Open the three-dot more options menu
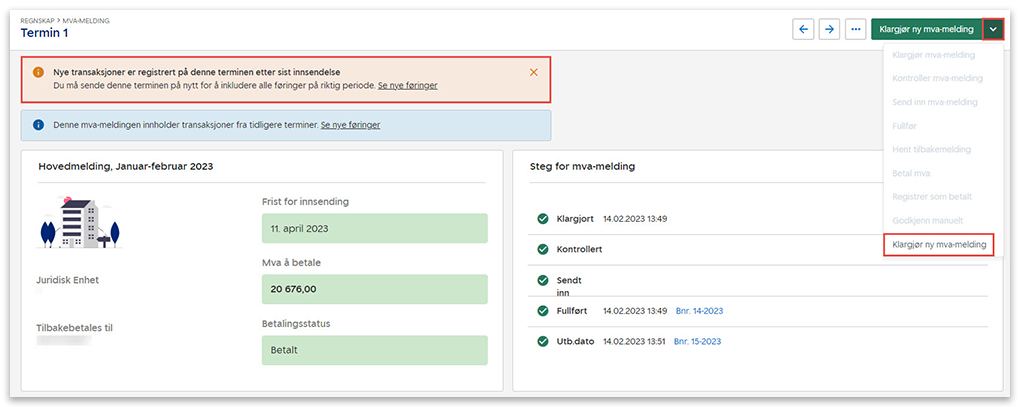The height and width of the screenshot is (407, 1020). coord(855,29)
